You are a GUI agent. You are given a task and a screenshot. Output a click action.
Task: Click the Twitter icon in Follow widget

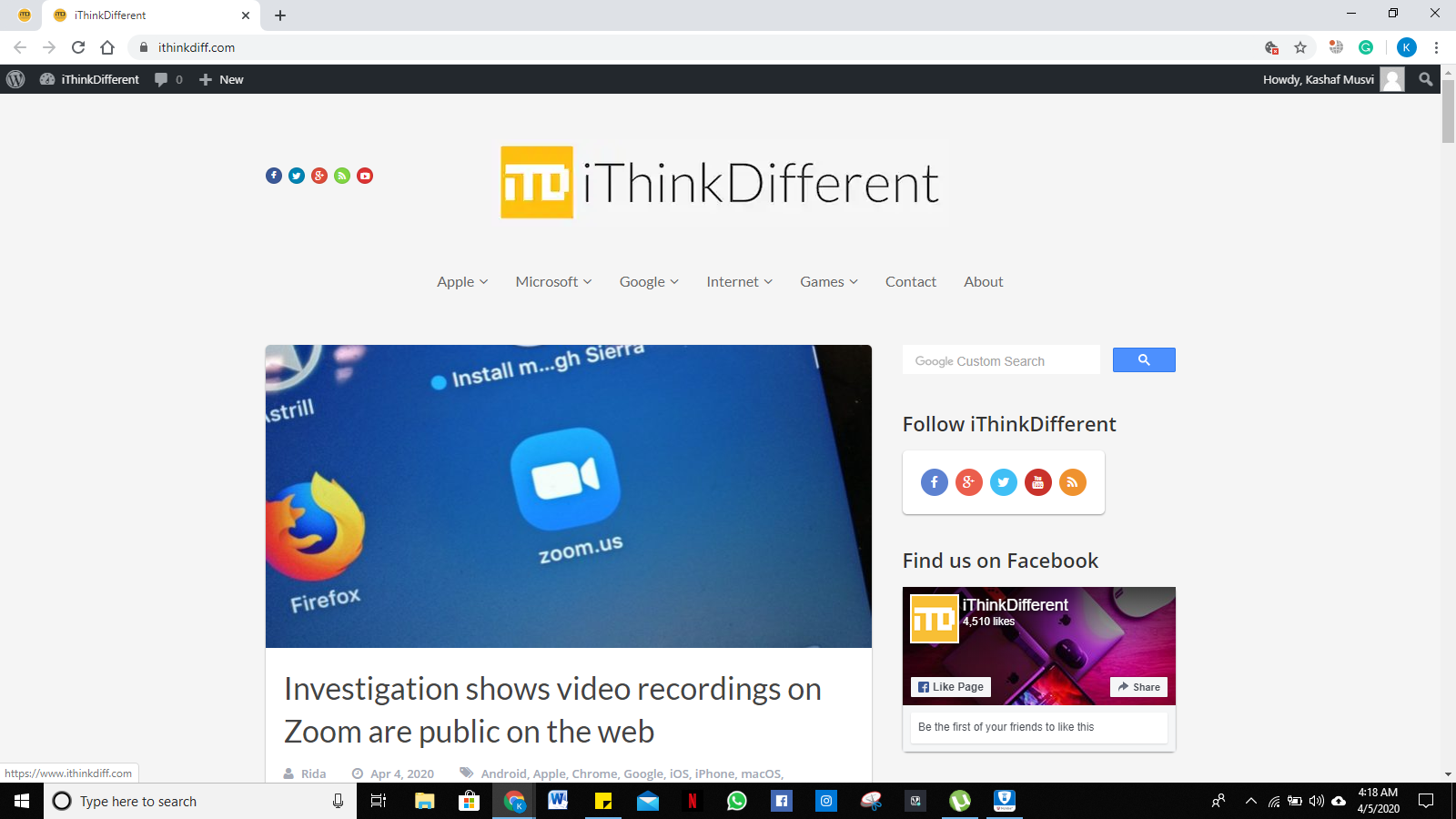coord(1003,482)
